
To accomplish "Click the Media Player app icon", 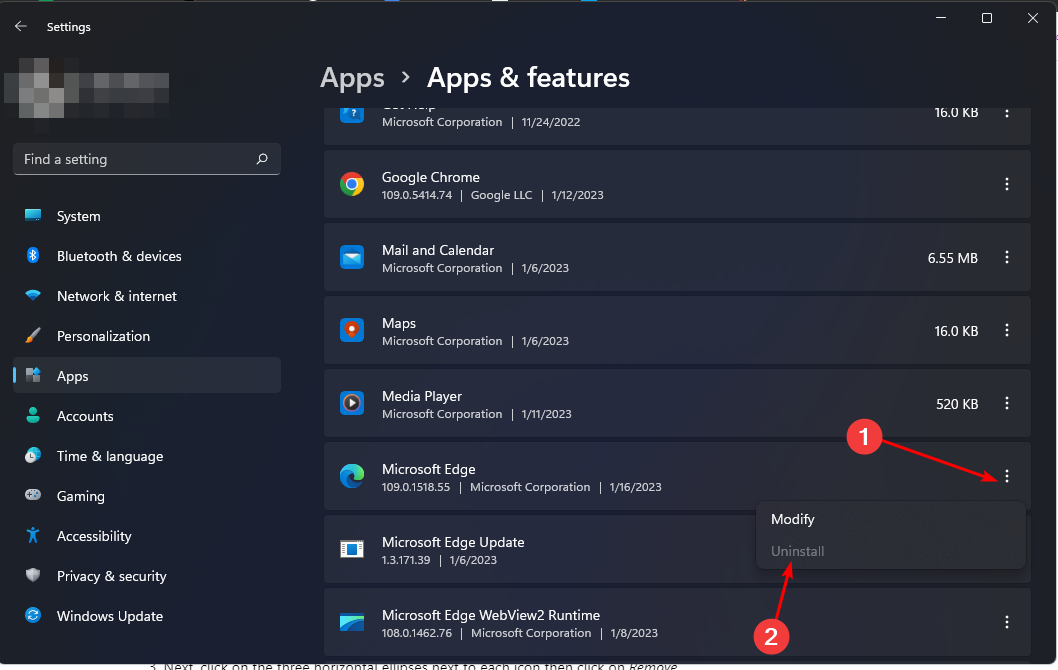I will tap(352, 403).
